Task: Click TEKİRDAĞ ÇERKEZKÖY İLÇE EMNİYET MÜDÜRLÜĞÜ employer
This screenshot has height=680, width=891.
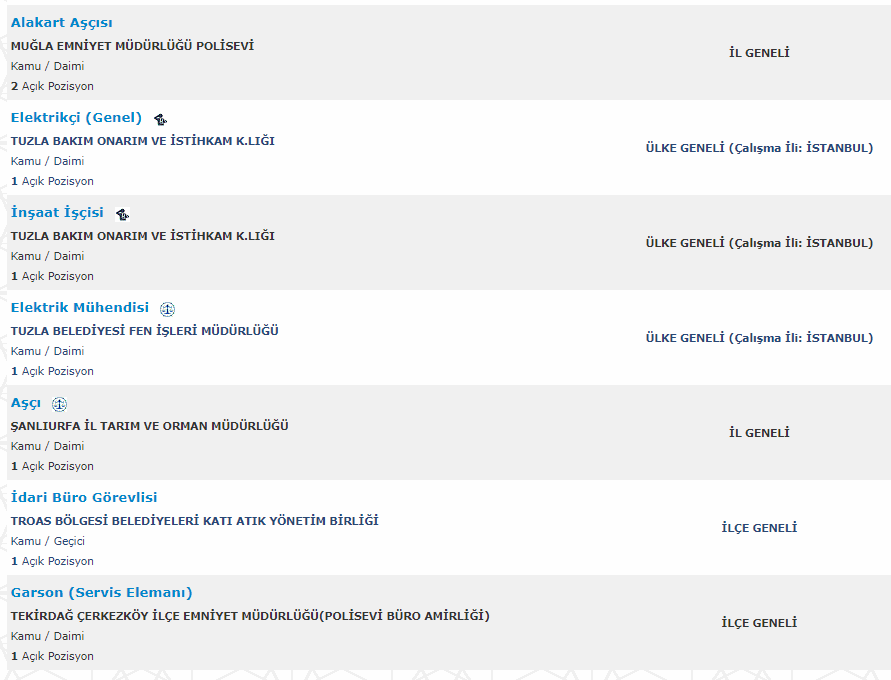Action: tap(250, 616)
